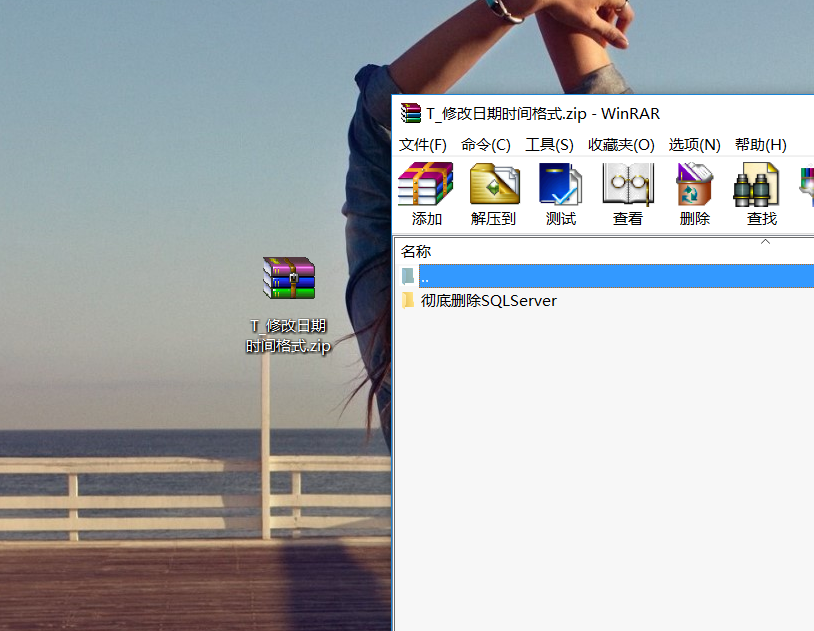Click the Add (添加) toolbar icon

coord(426,184)
